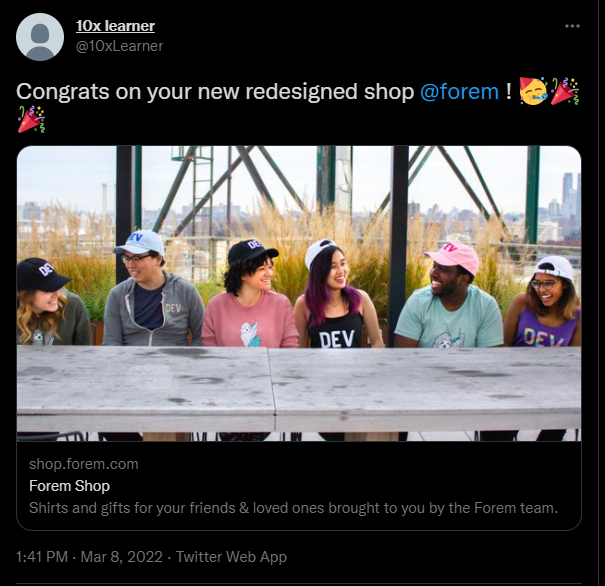
Task: Click the partying face emoji in the tweet
Action: tap(533, 92)
